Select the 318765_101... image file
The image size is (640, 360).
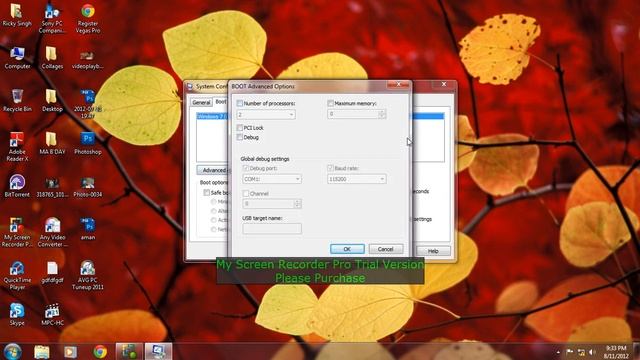[52, 187]
